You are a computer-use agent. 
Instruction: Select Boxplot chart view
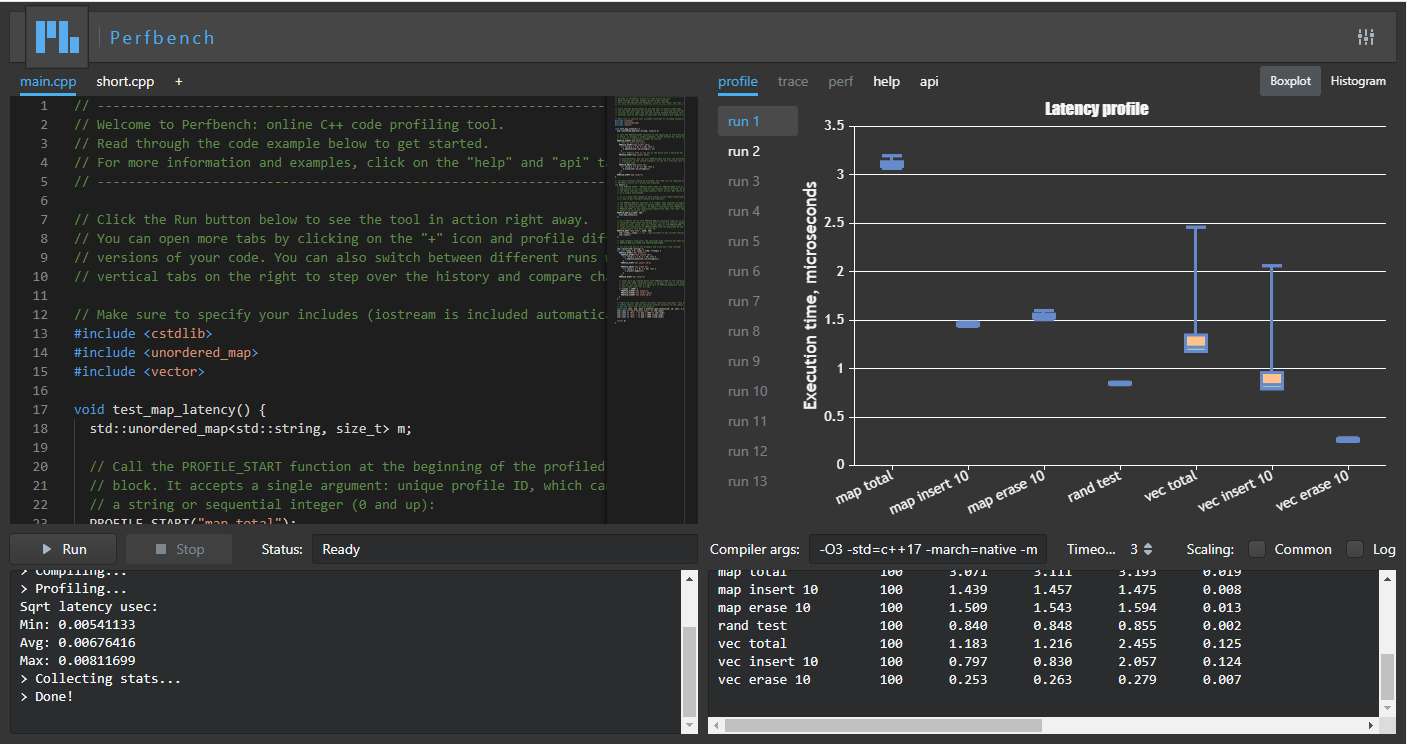1290,81
